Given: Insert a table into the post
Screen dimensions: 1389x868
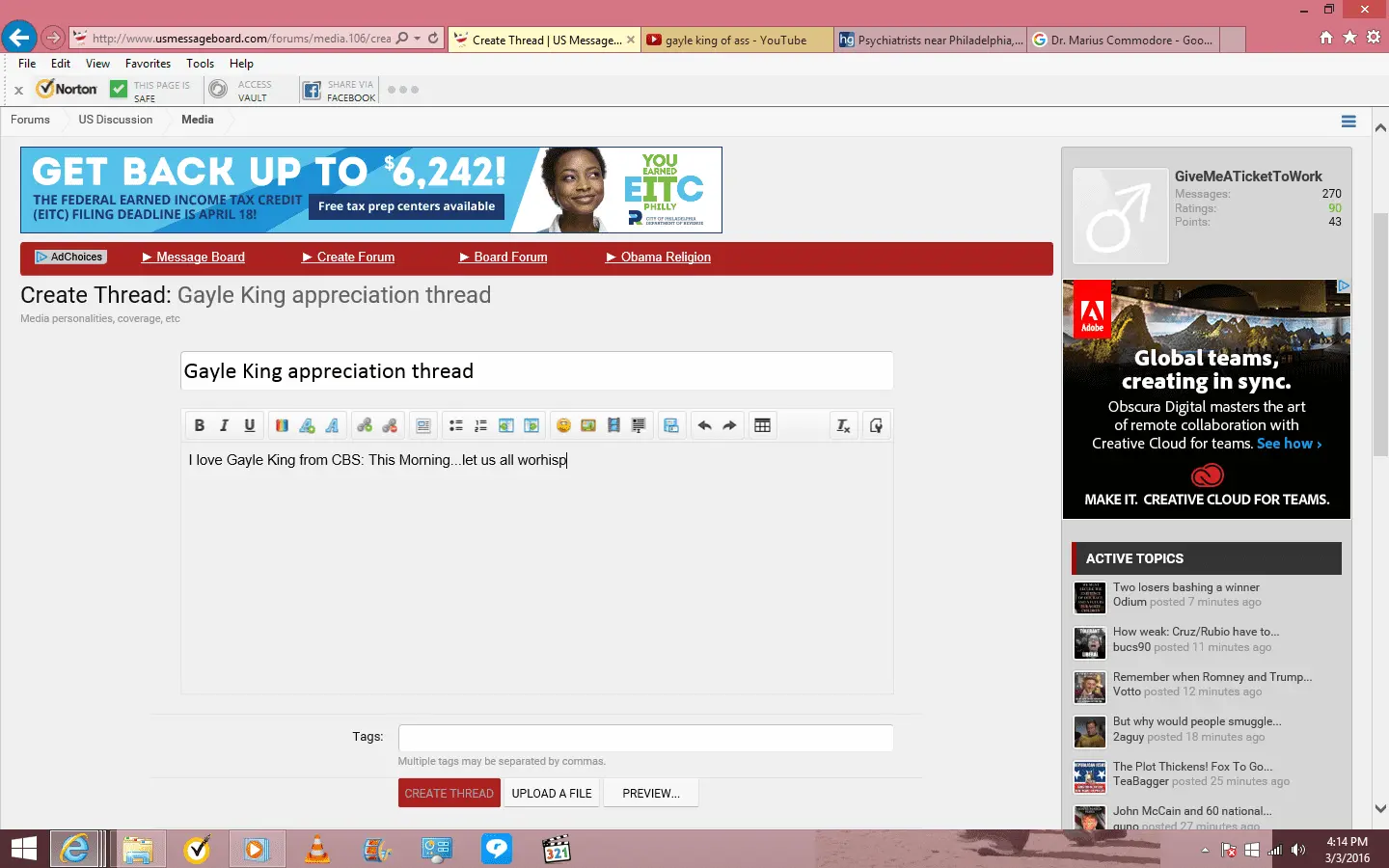Looking at the screenshot, I should click(x=762, y=425).
